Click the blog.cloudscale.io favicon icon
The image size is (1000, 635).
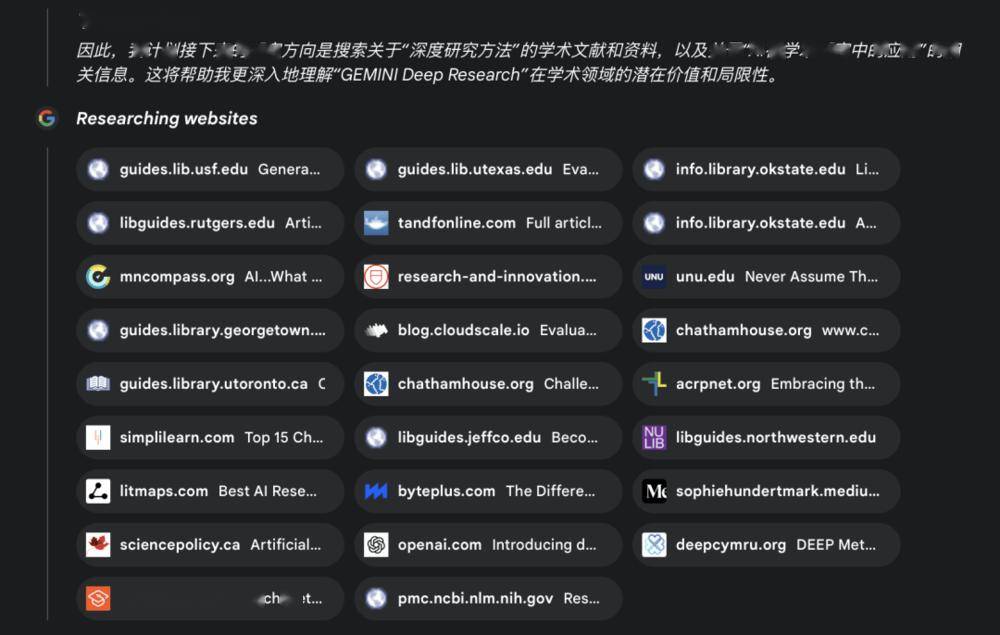[x=376, y=330]
